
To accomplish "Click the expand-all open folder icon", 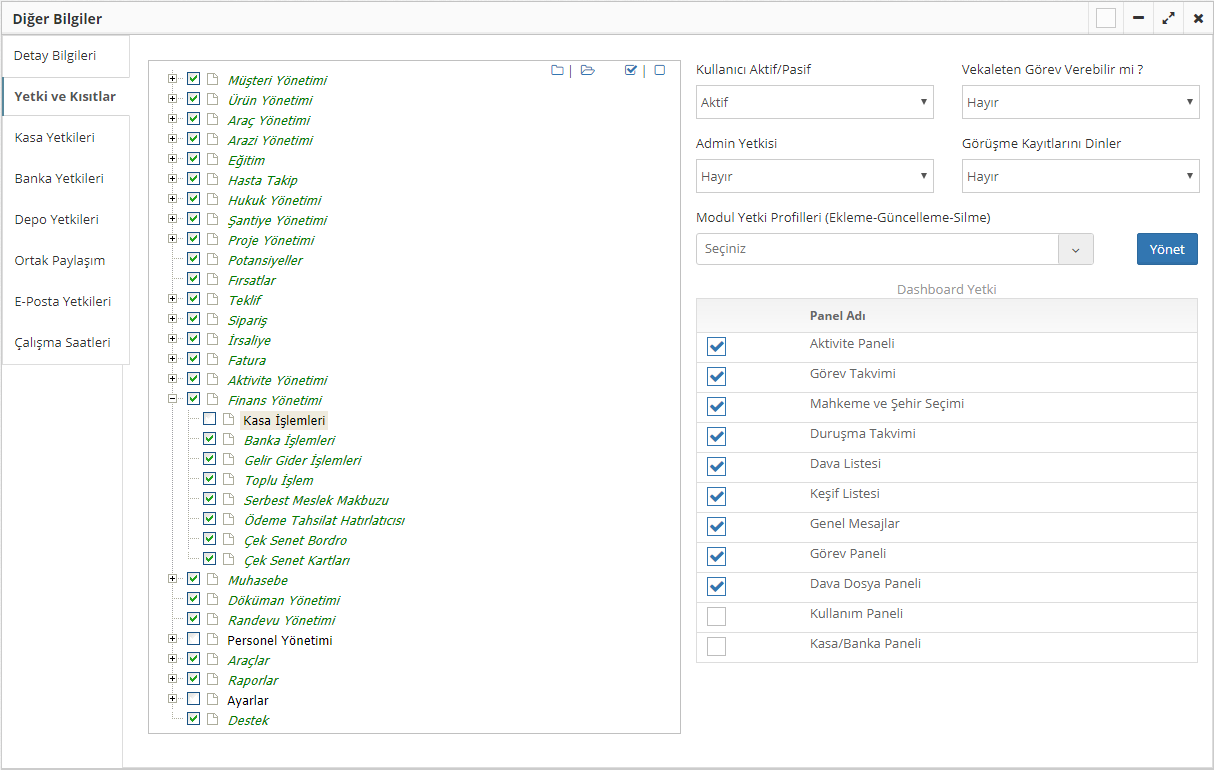I will pos(588,70).
